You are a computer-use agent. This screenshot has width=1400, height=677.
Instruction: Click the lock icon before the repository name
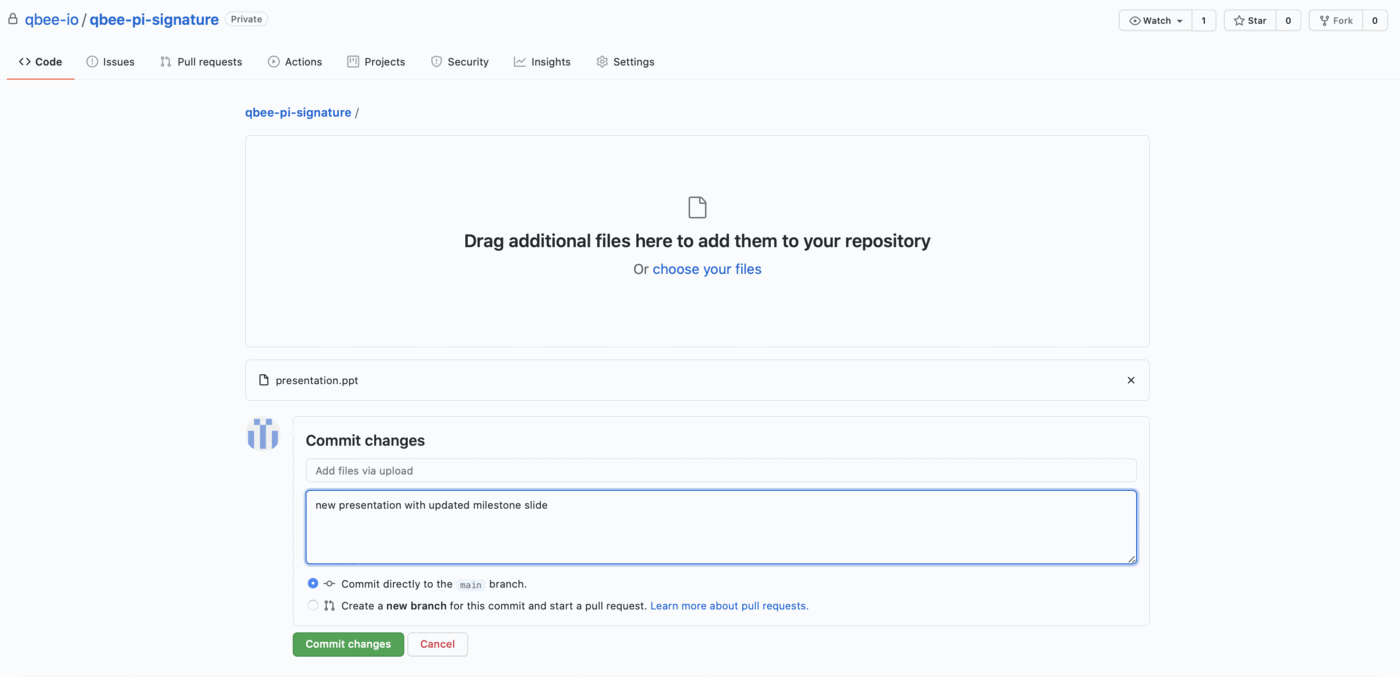[12, 18]
